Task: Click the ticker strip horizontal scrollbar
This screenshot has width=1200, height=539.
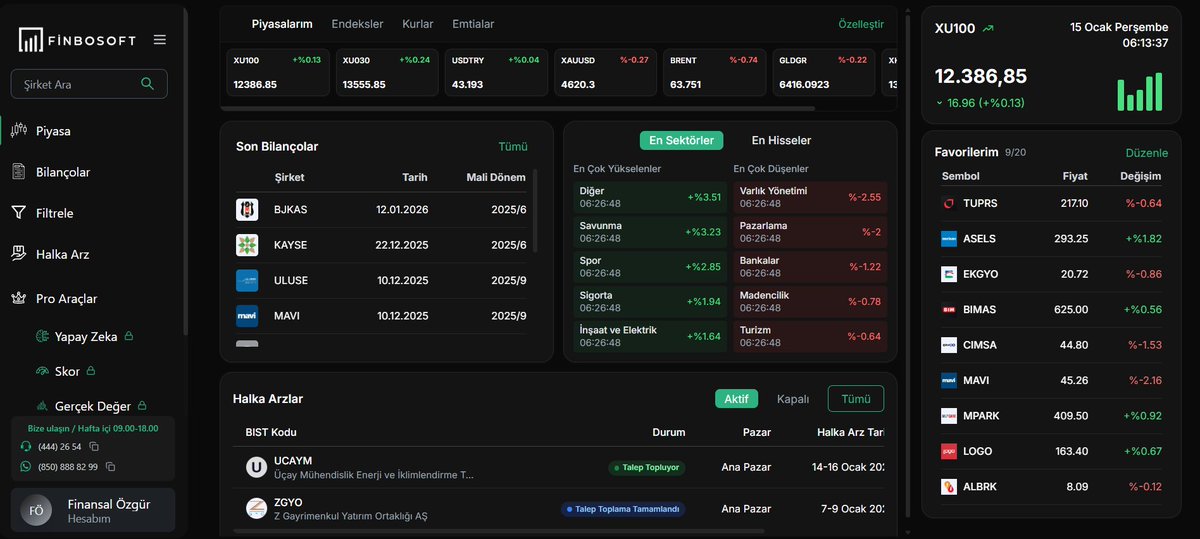Action: point(520,108)
